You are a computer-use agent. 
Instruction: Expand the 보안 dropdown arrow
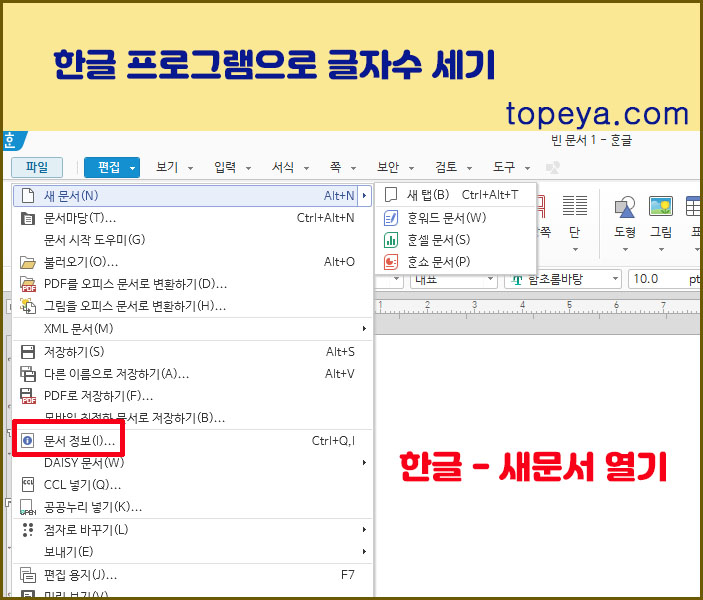411,169
